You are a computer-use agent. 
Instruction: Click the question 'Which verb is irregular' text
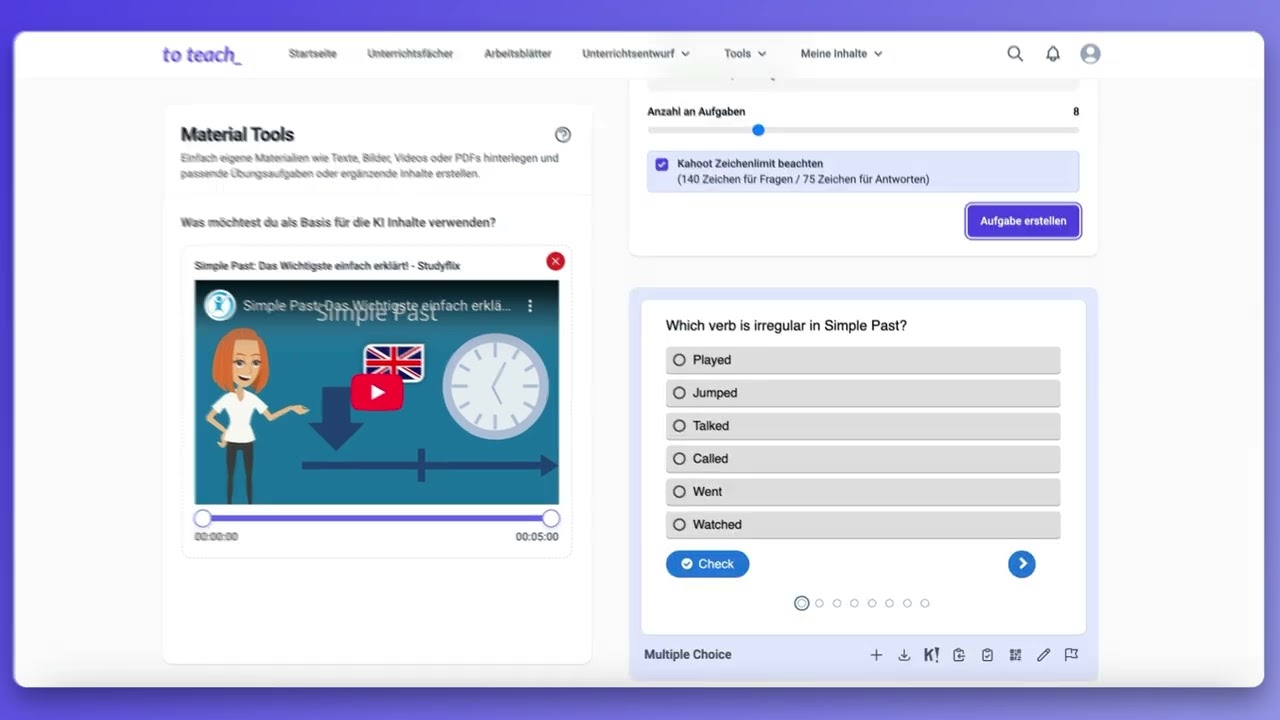coord(786,326)
